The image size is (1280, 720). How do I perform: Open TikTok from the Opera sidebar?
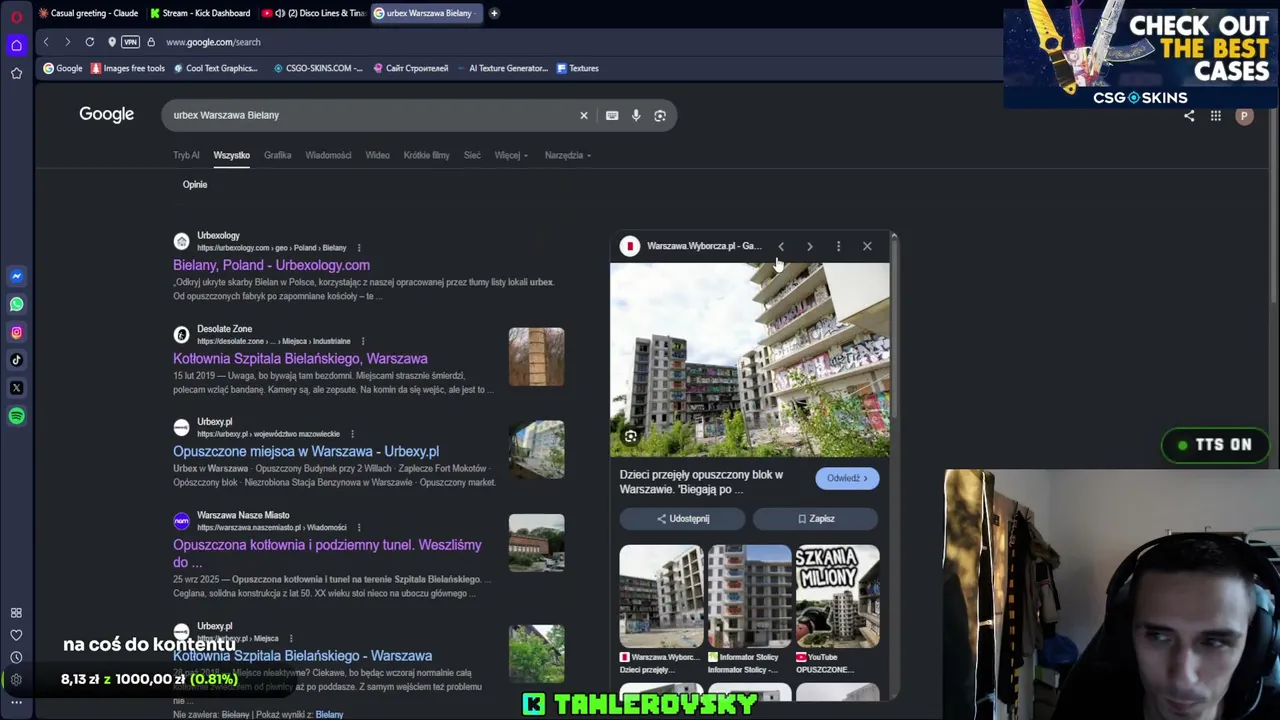pyautogui.click(x=16, y=360)
